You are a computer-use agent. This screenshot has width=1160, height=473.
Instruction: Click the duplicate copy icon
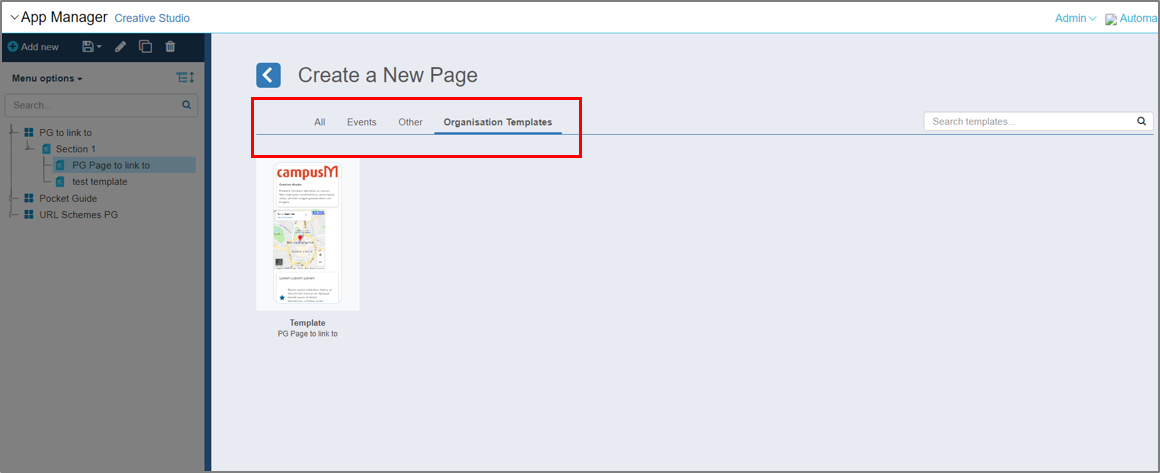coord(146,47)
